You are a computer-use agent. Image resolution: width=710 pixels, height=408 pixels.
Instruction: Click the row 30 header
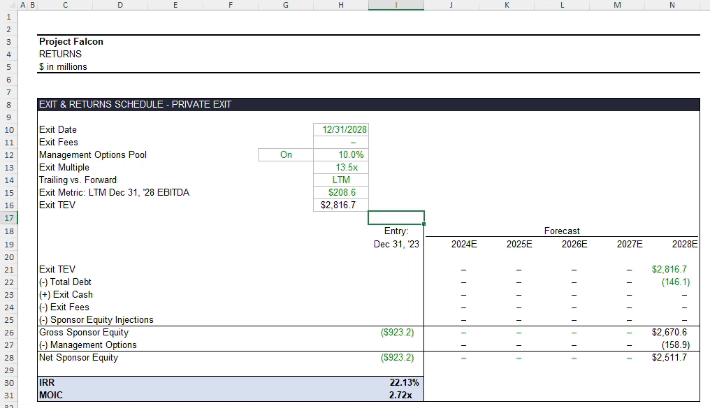click(x=9, y=382)
